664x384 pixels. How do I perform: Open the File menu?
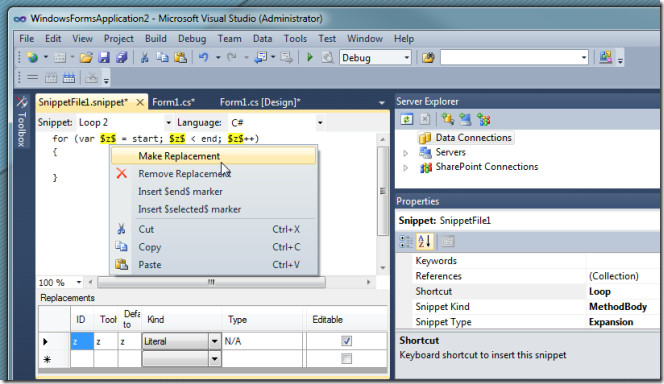coord(26,39)
